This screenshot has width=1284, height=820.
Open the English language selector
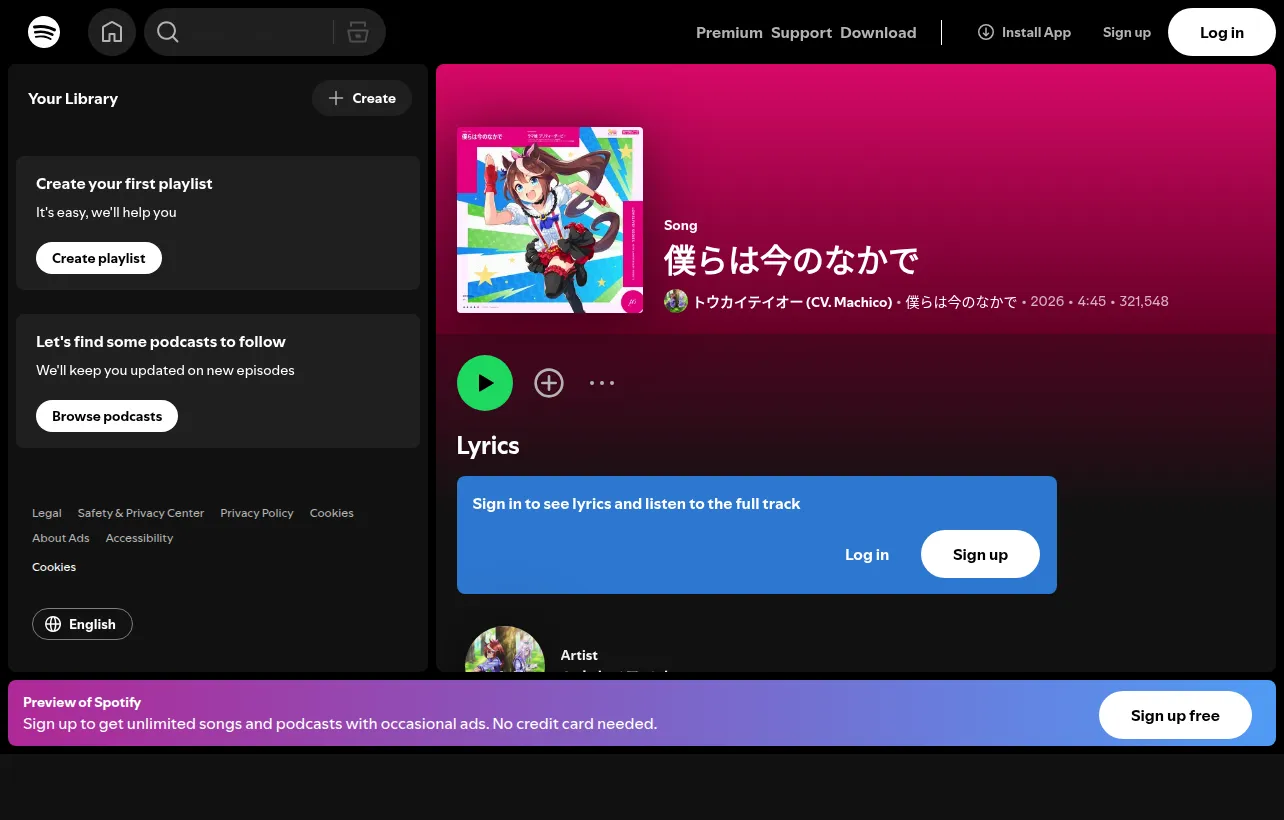tap(82, 624)
